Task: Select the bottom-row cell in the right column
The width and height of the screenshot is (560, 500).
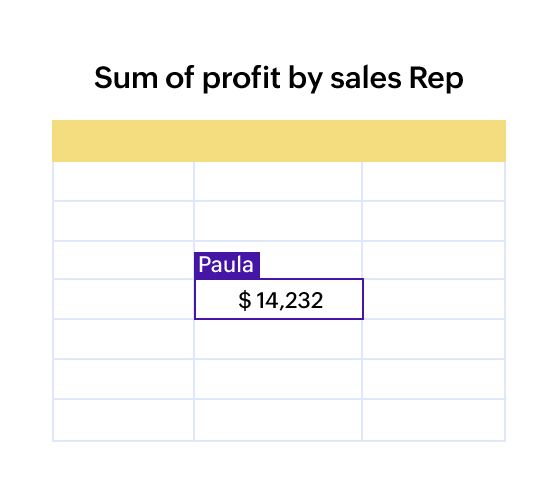Action: pos(434,420)
